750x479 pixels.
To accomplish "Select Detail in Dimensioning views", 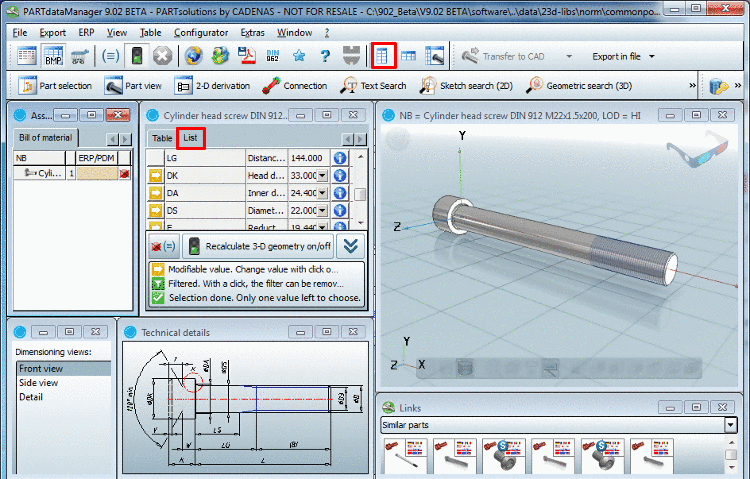I will [64, 397].
